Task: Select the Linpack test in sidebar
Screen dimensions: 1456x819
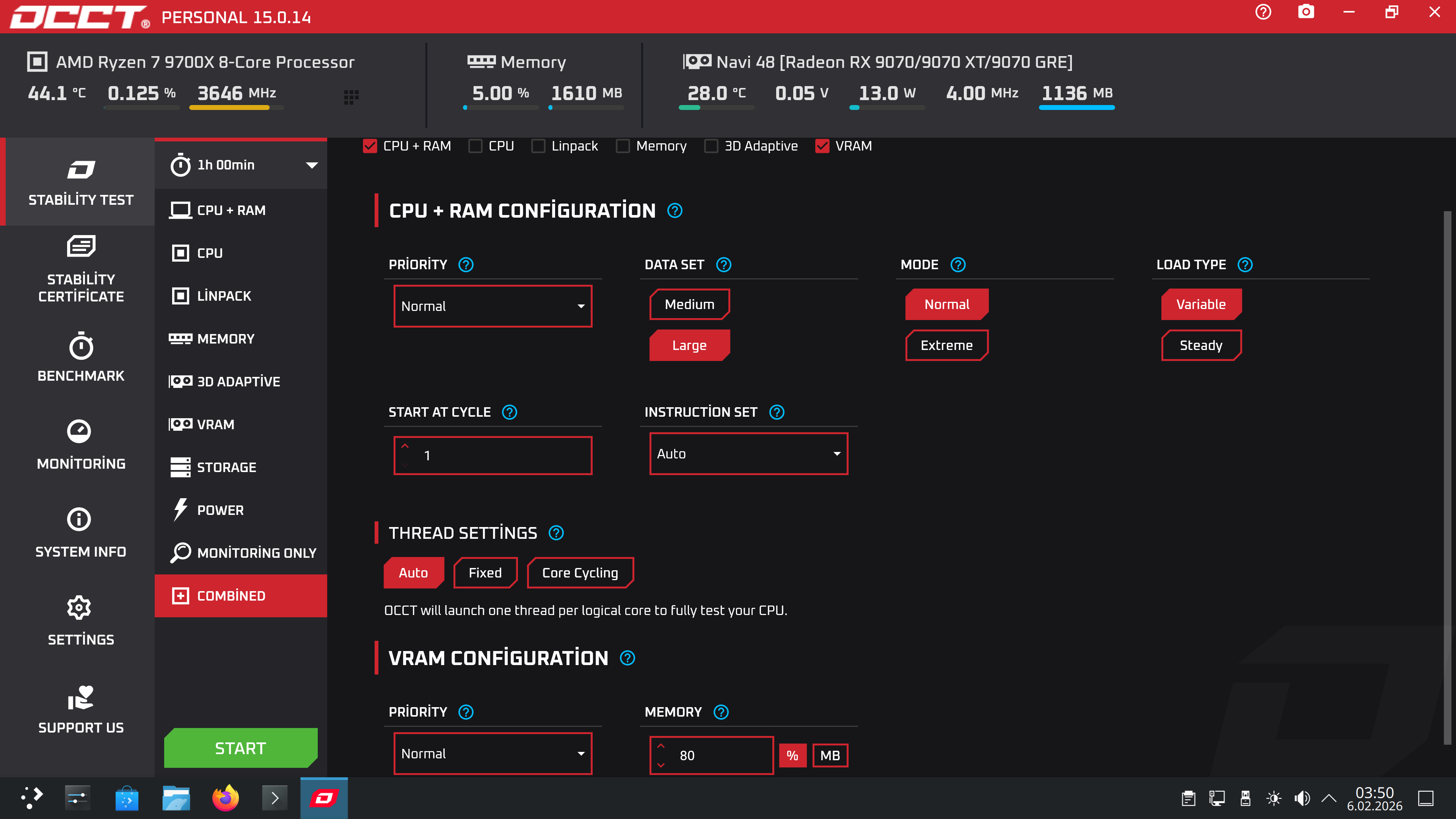Action: coord(241,296)
